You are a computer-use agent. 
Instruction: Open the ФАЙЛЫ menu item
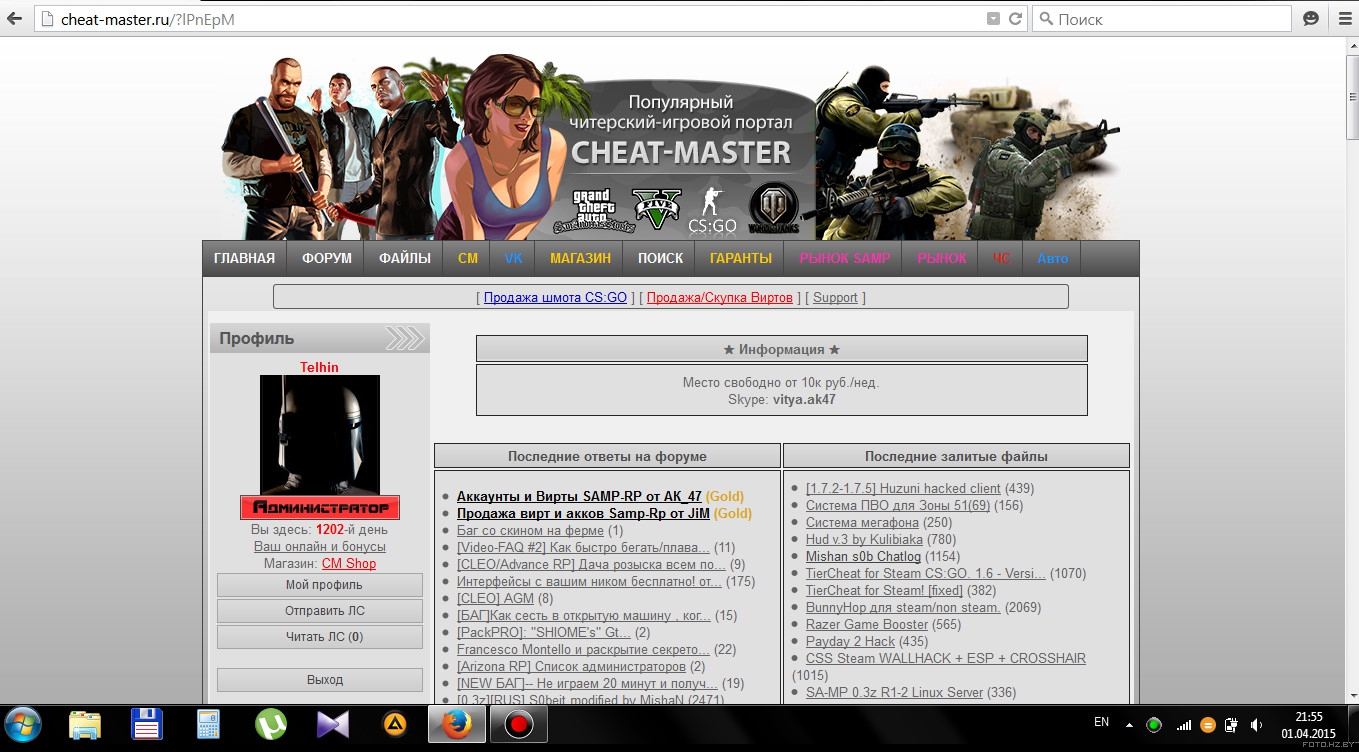click(405, 258)
